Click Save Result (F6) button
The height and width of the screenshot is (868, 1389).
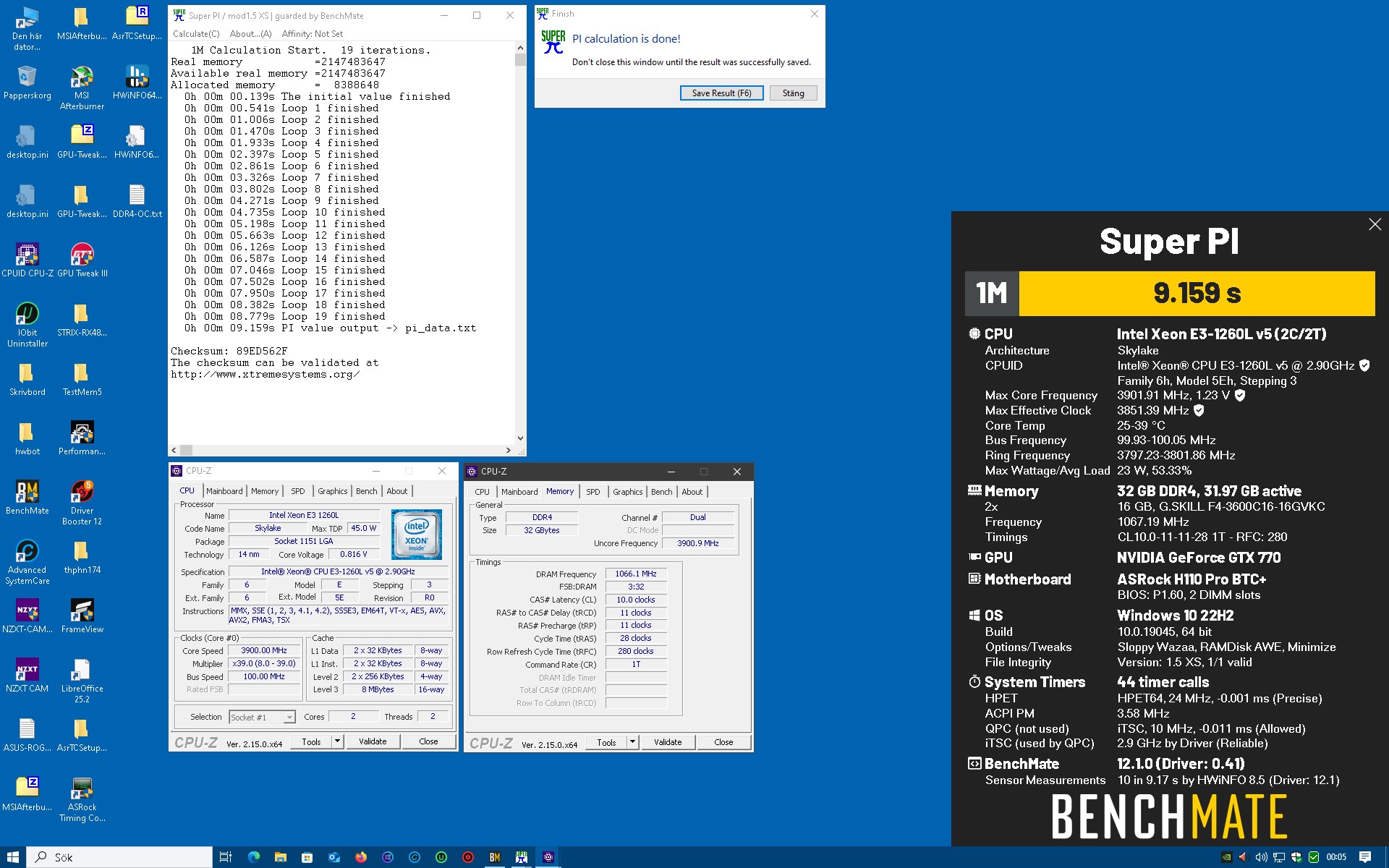721,93
